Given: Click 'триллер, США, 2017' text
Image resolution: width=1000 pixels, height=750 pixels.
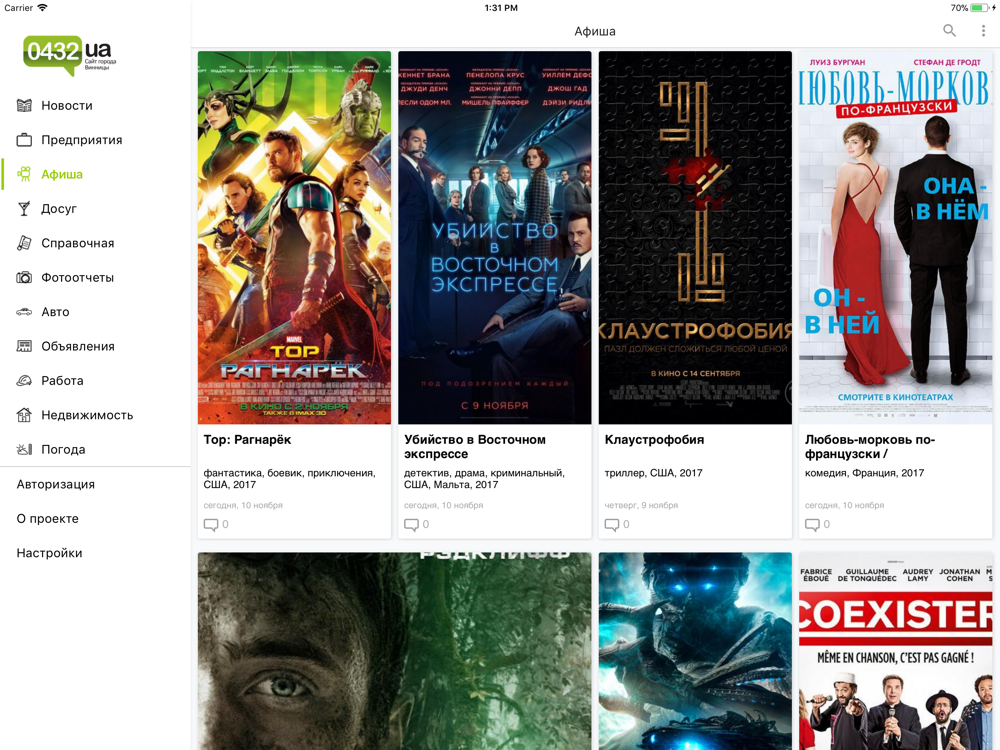Looking at the screenshot, I should (654, 473).
